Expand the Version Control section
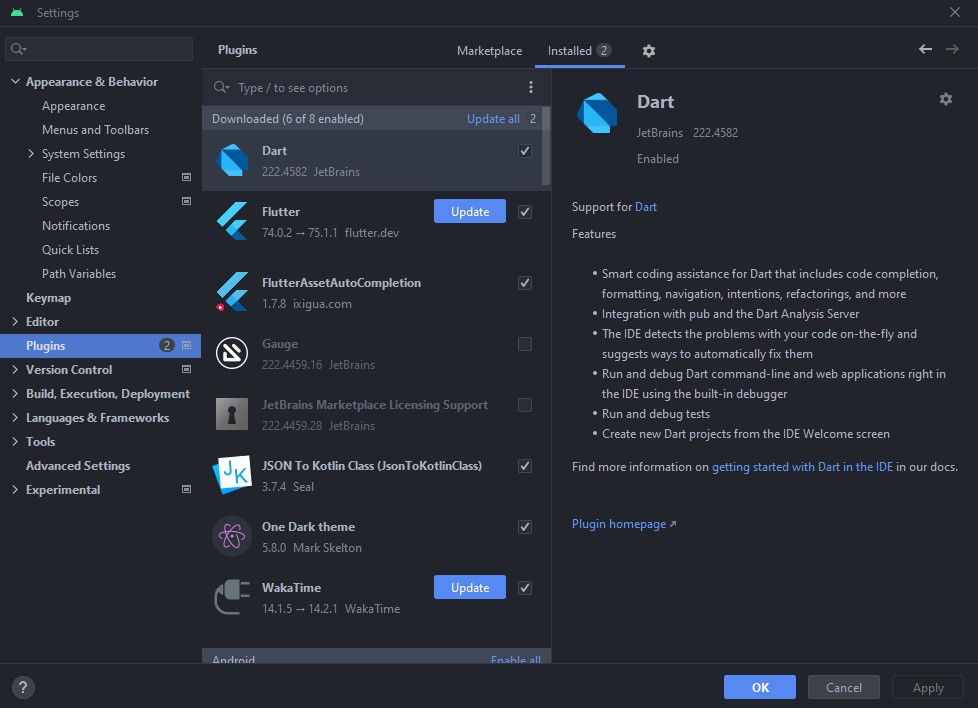978x708 pixels. 15,370
